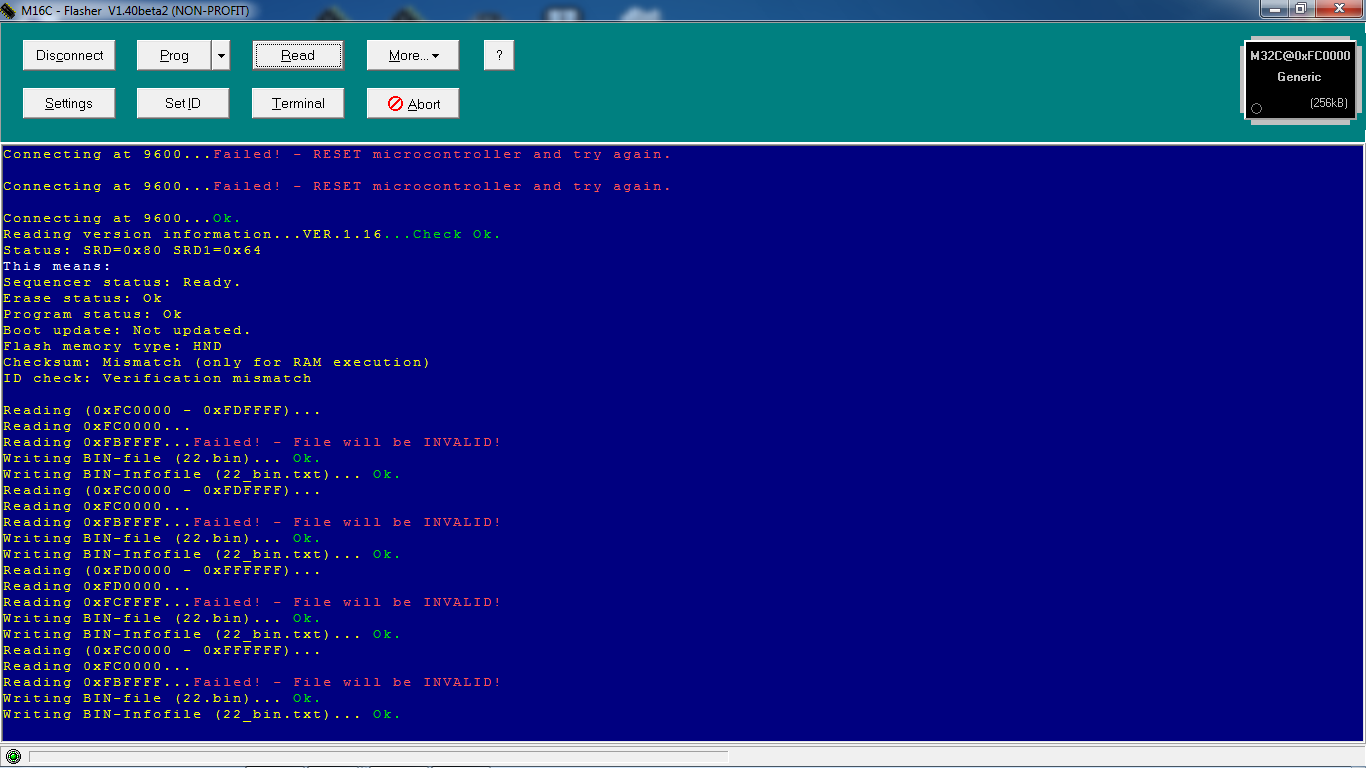Click the progress bar in status bar
Screen dimensions: 1366x768
click(378, 756)
